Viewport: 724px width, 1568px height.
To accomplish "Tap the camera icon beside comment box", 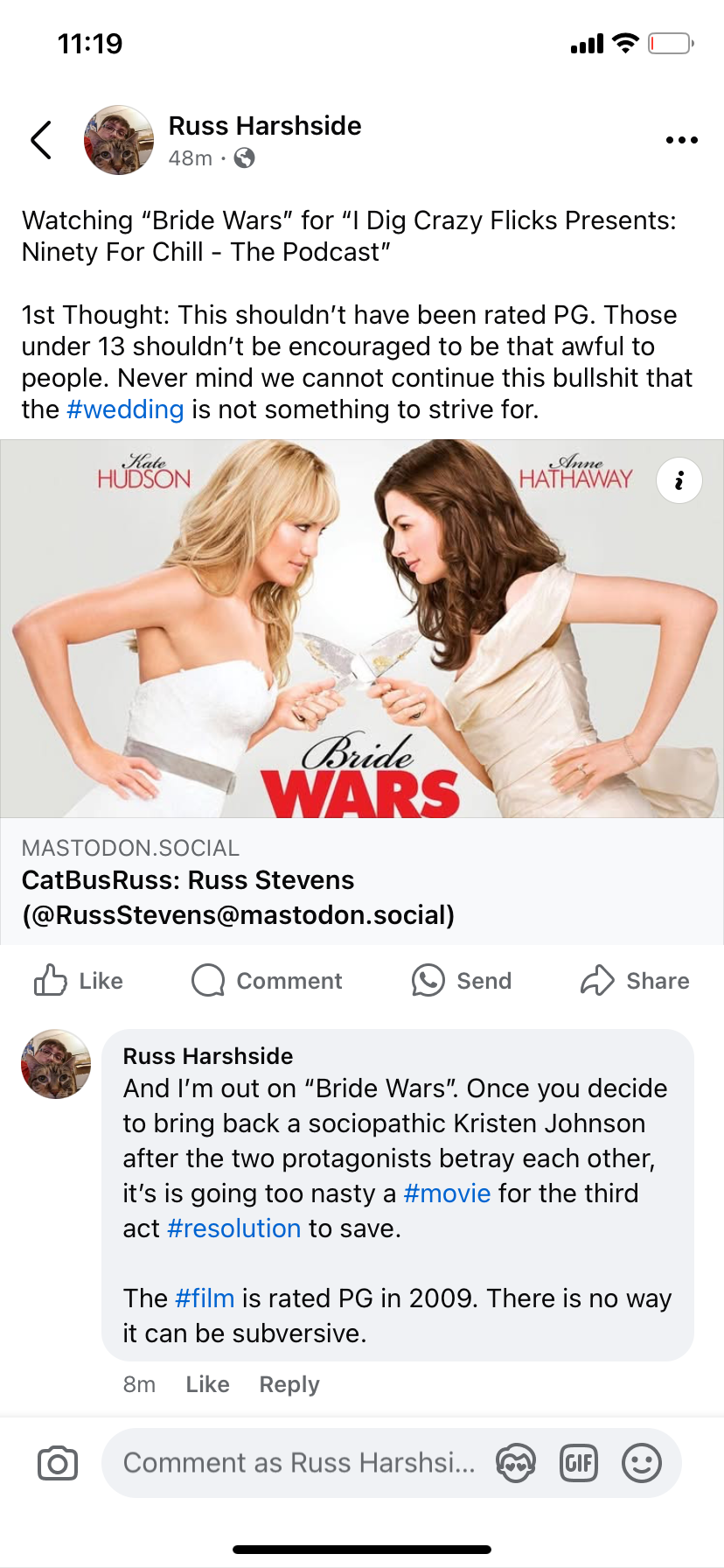I will pos(58,1463).
